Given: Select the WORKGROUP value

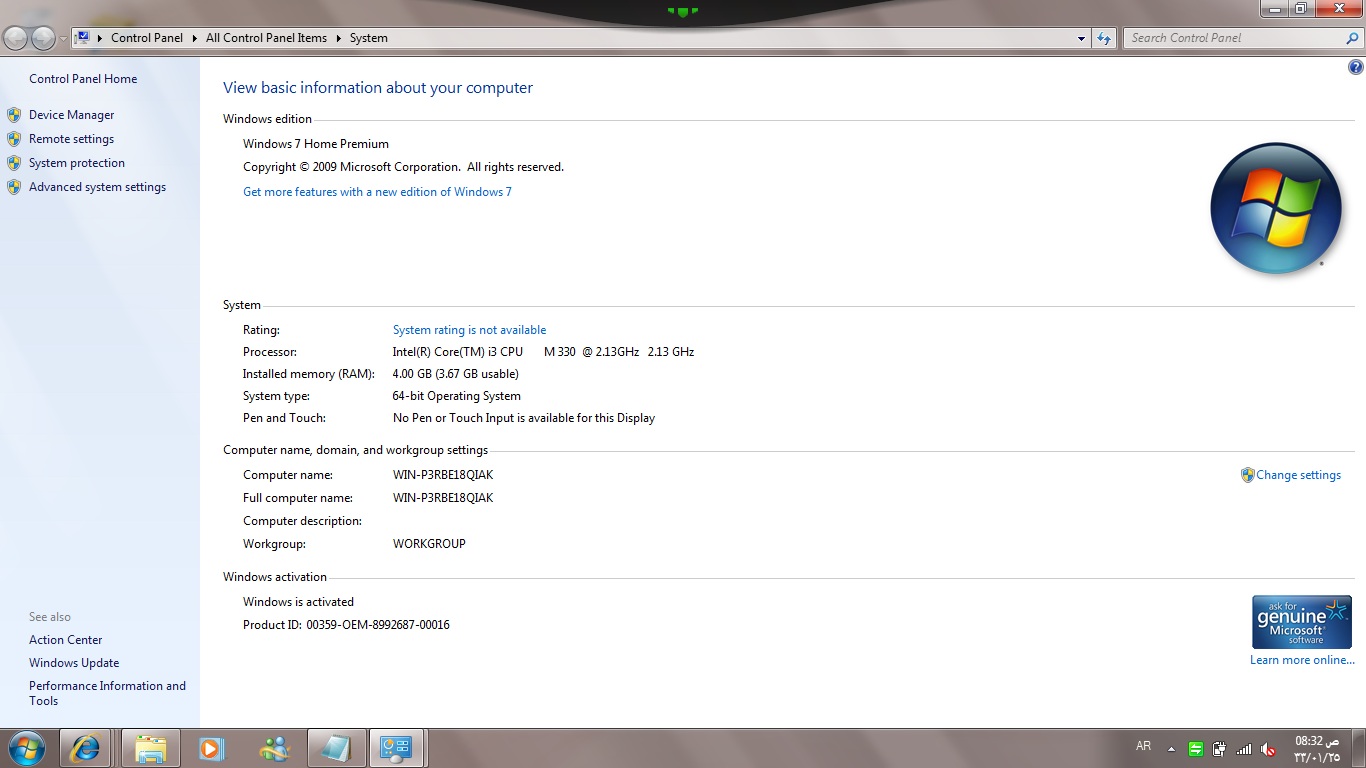Looking at the screenshot, I should [x=429, y=544].
